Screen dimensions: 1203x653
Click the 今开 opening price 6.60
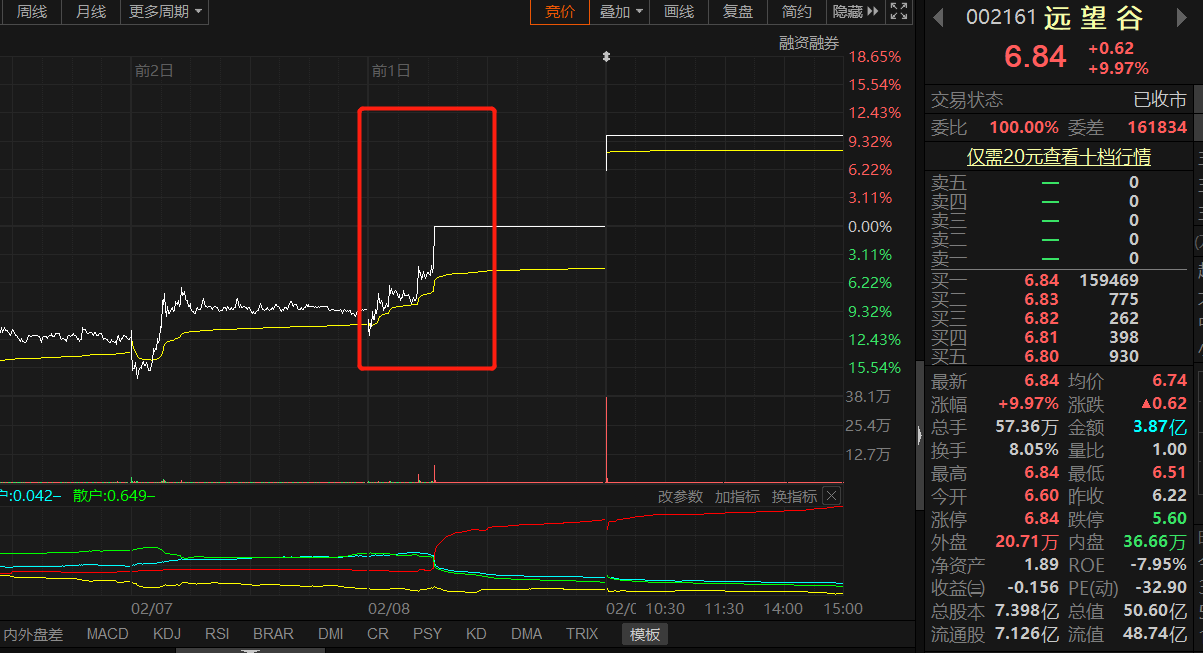tap(1041, 497)
